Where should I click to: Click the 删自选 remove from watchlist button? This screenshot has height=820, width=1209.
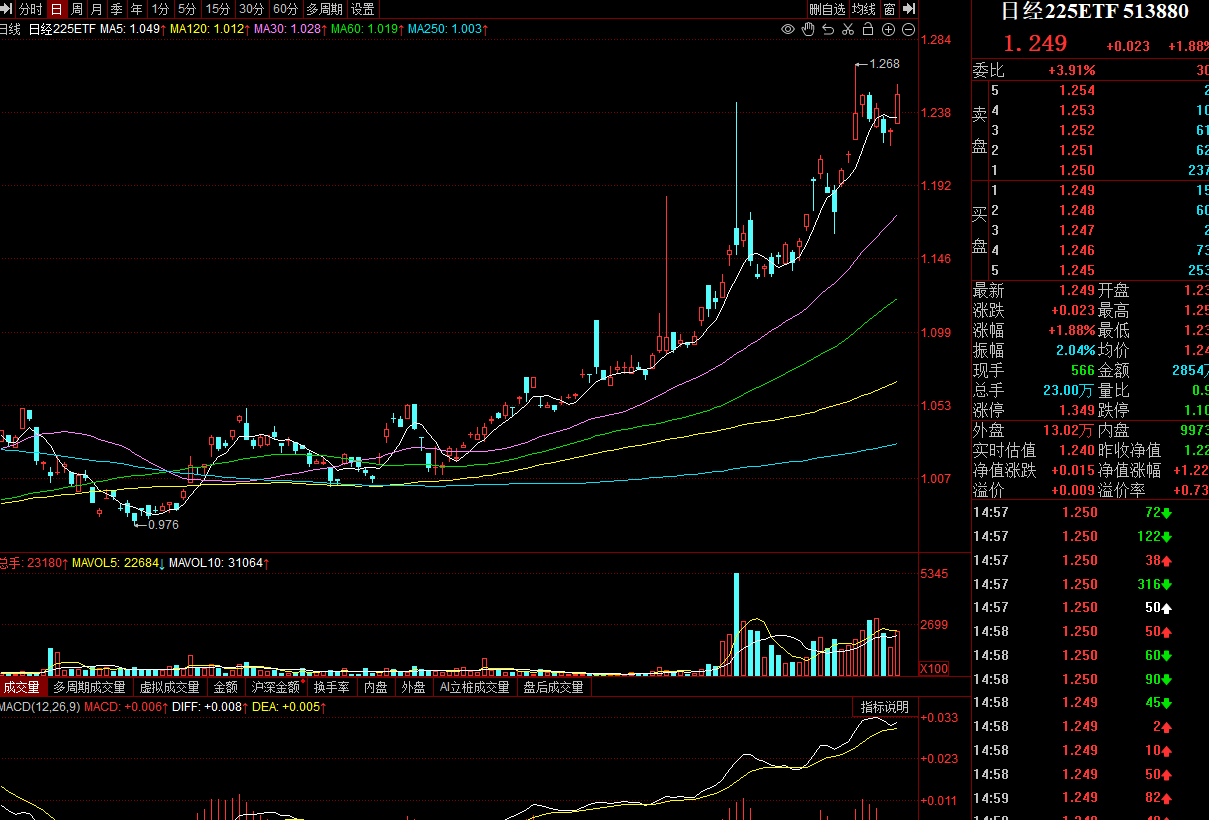point(827,9)
